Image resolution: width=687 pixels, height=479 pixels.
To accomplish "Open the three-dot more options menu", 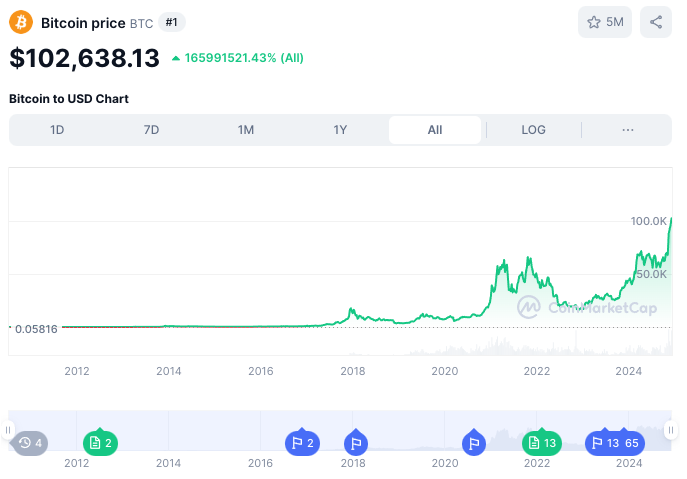I will (x=628, y=130).
